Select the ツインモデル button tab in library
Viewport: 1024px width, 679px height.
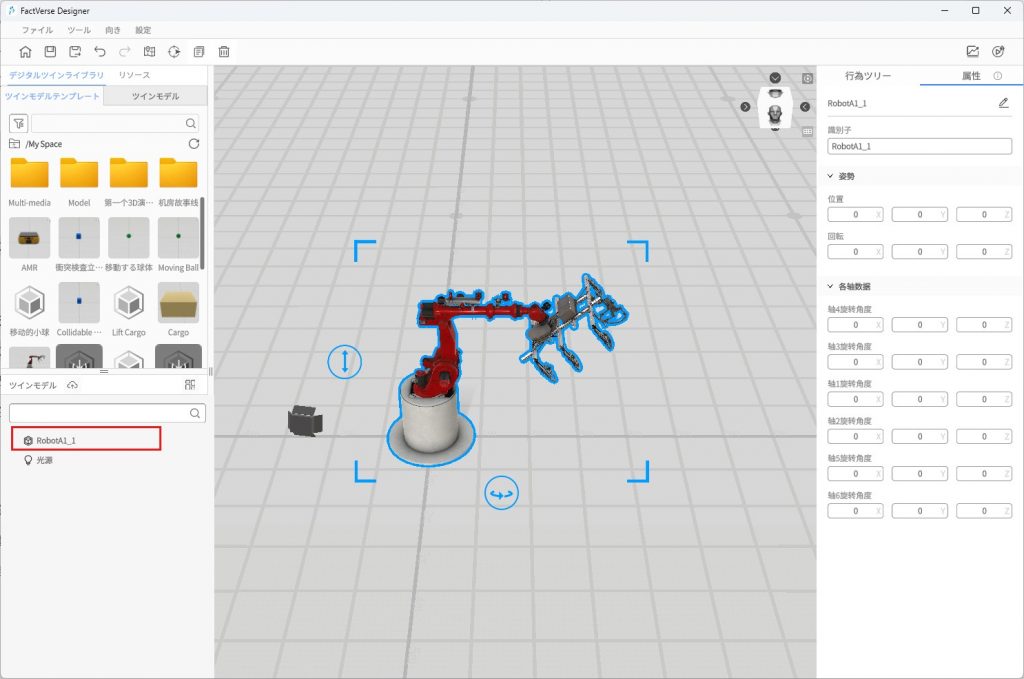tap(156, 97)
